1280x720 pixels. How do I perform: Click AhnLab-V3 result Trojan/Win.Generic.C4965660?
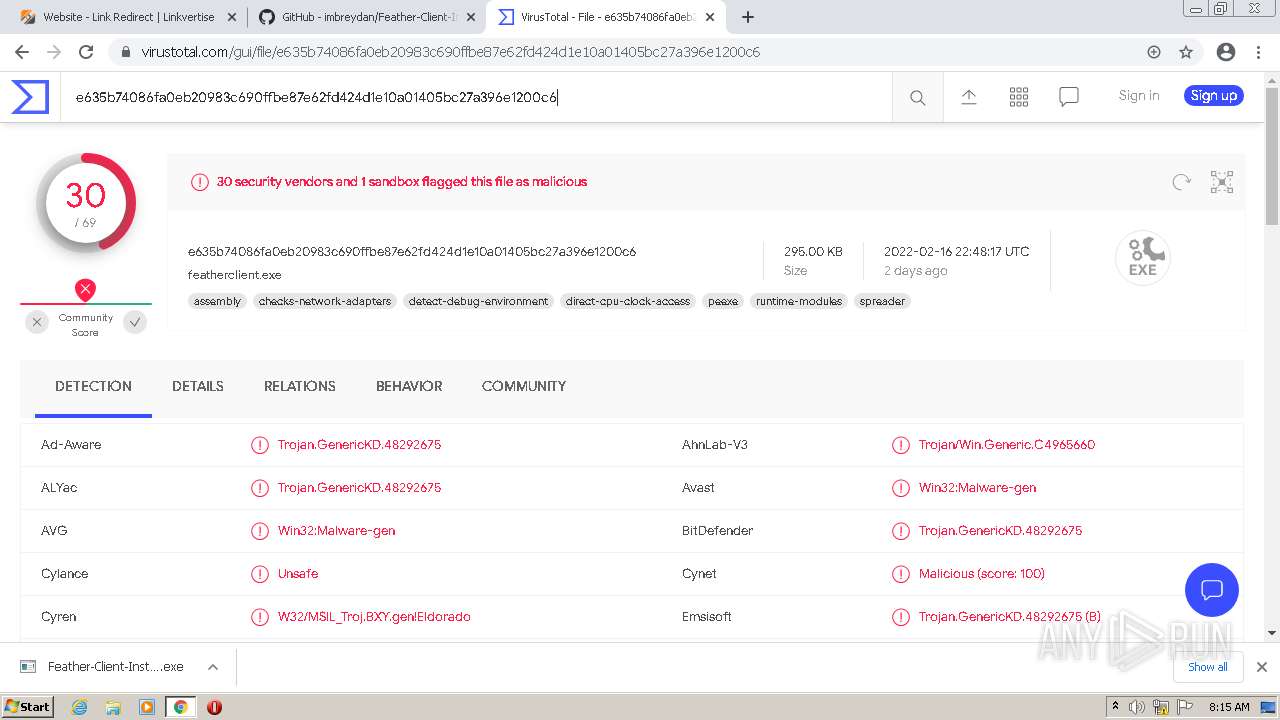pos(1007,445)
